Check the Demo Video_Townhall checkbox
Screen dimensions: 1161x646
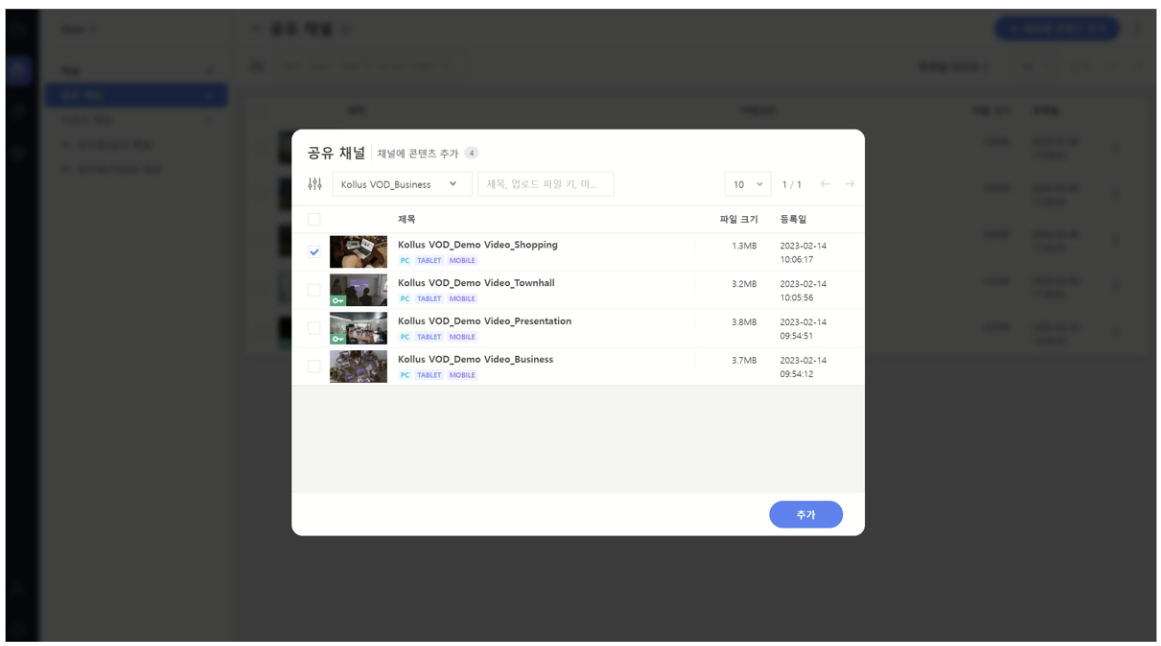(314, 290)
